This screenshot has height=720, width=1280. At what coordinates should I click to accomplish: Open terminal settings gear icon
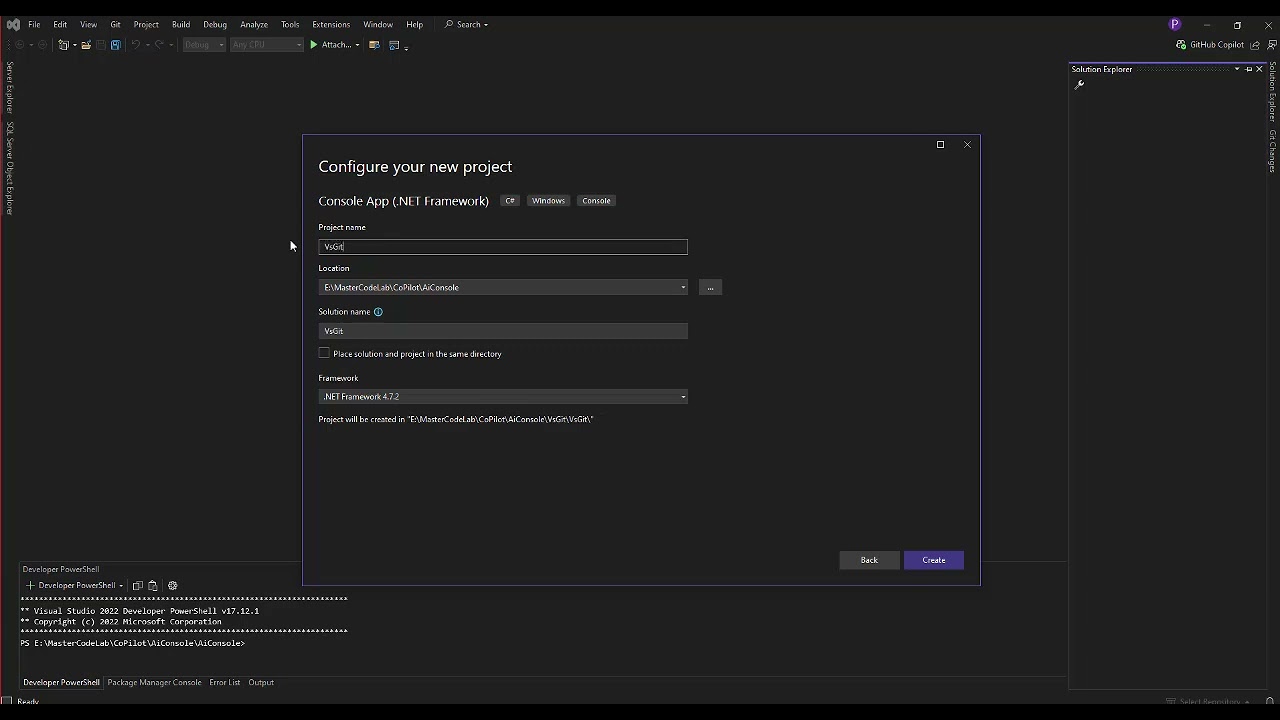tap(172, 586)
